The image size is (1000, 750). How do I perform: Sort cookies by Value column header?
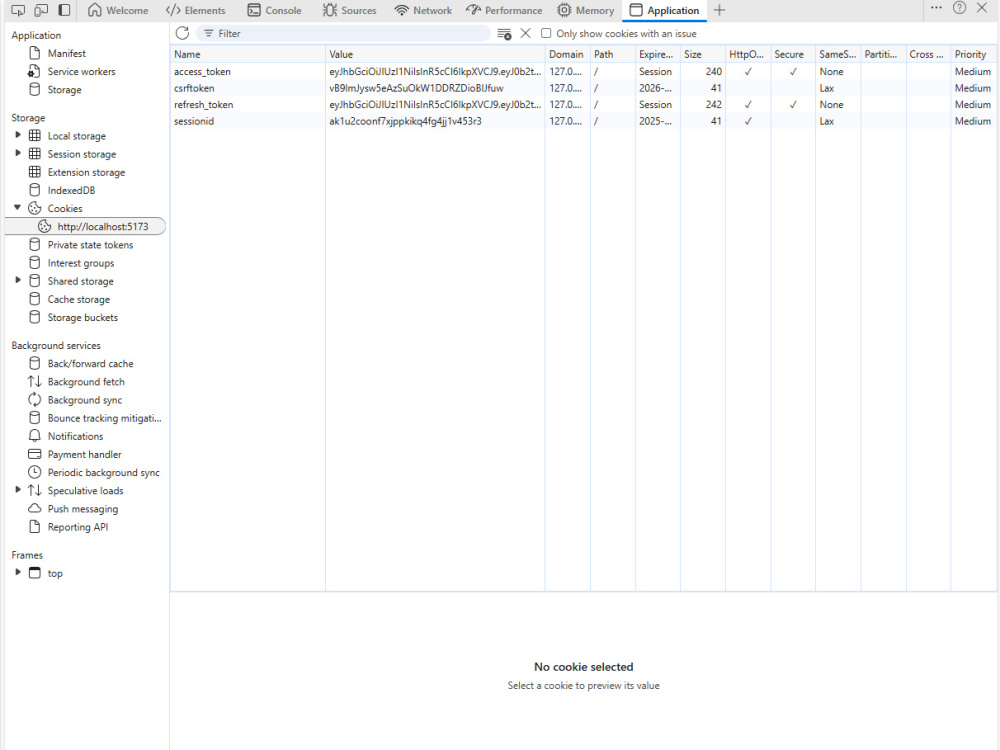pos(435,54)
